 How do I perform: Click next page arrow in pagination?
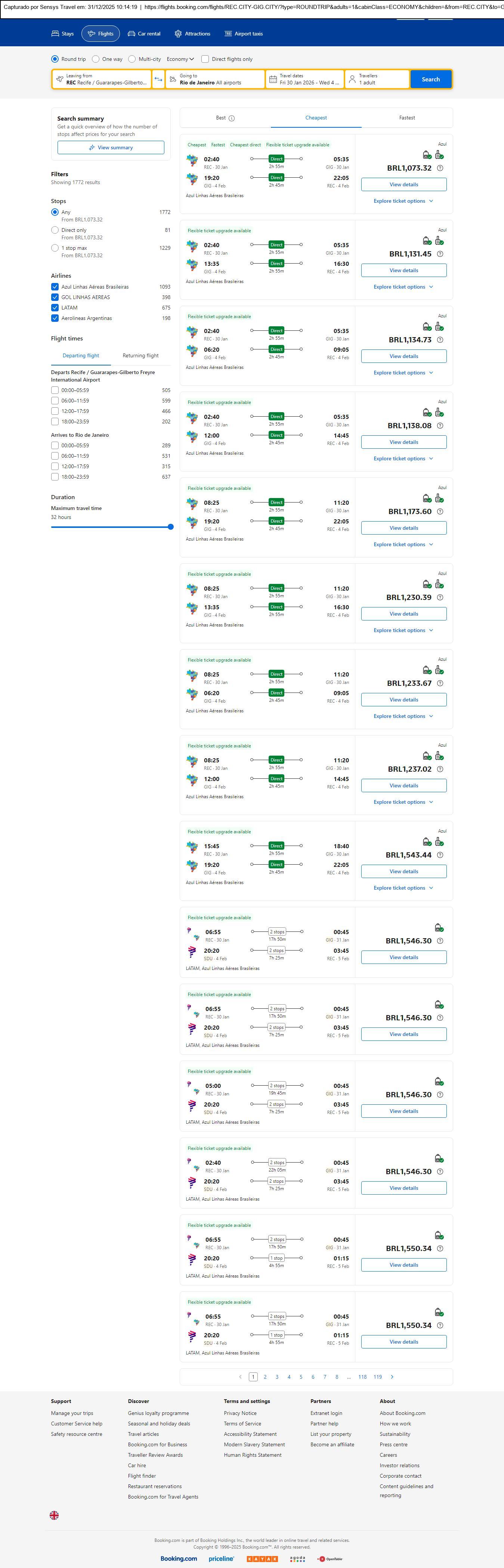point(392,1377)
